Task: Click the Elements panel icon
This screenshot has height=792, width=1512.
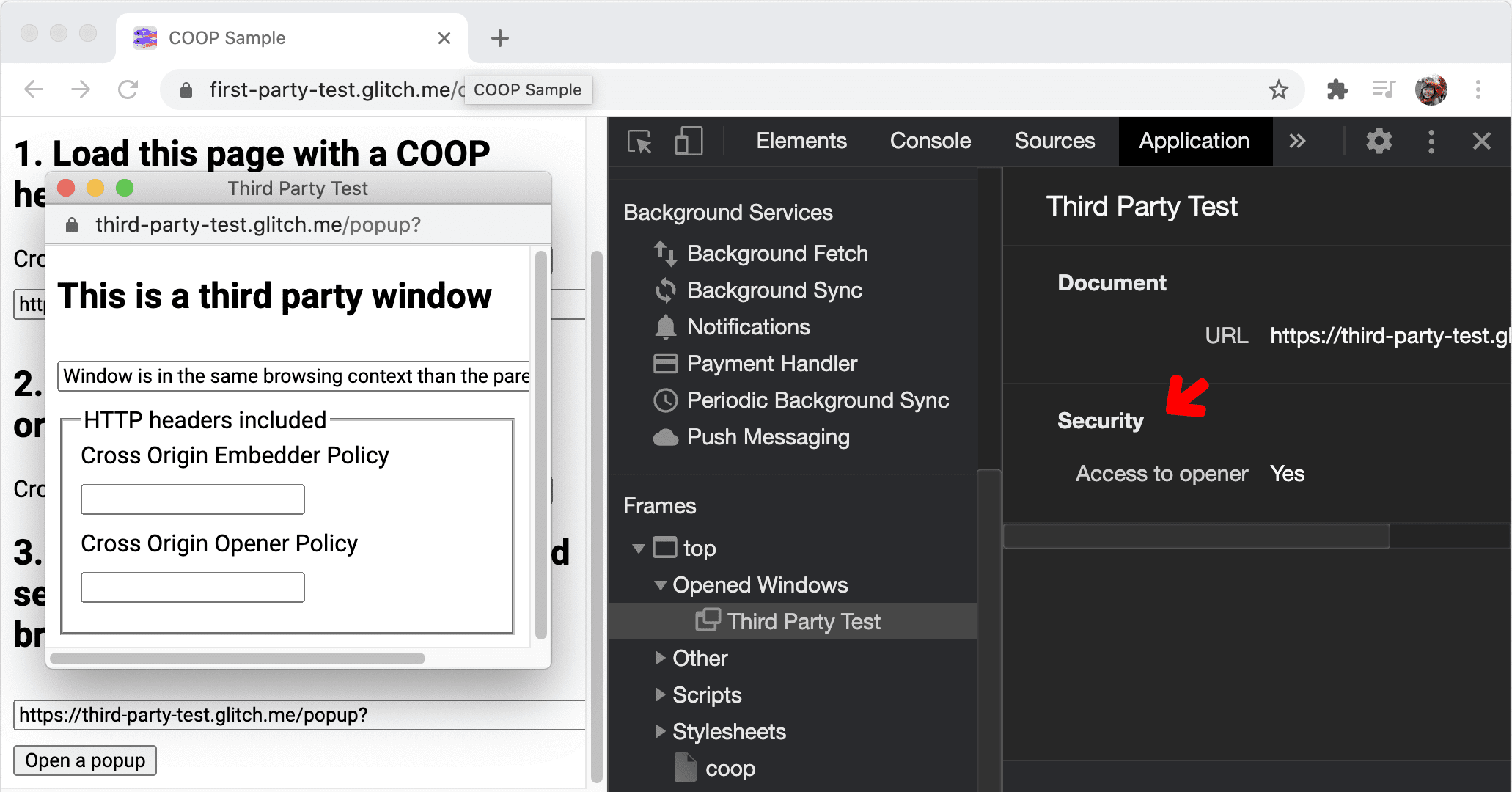Action: (800, 140)
